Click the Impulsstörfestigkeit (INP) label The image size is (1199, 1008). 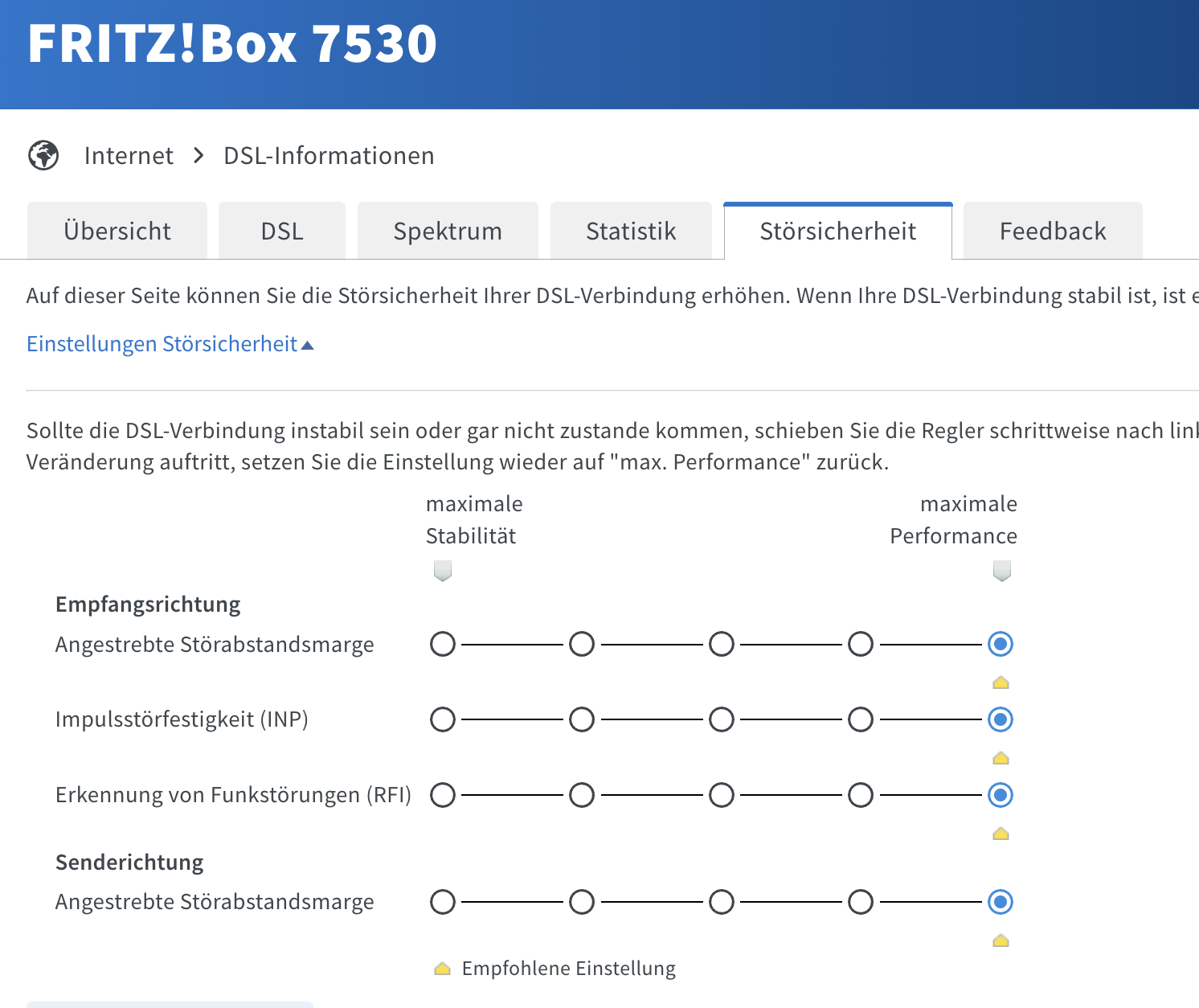[182, 719]
